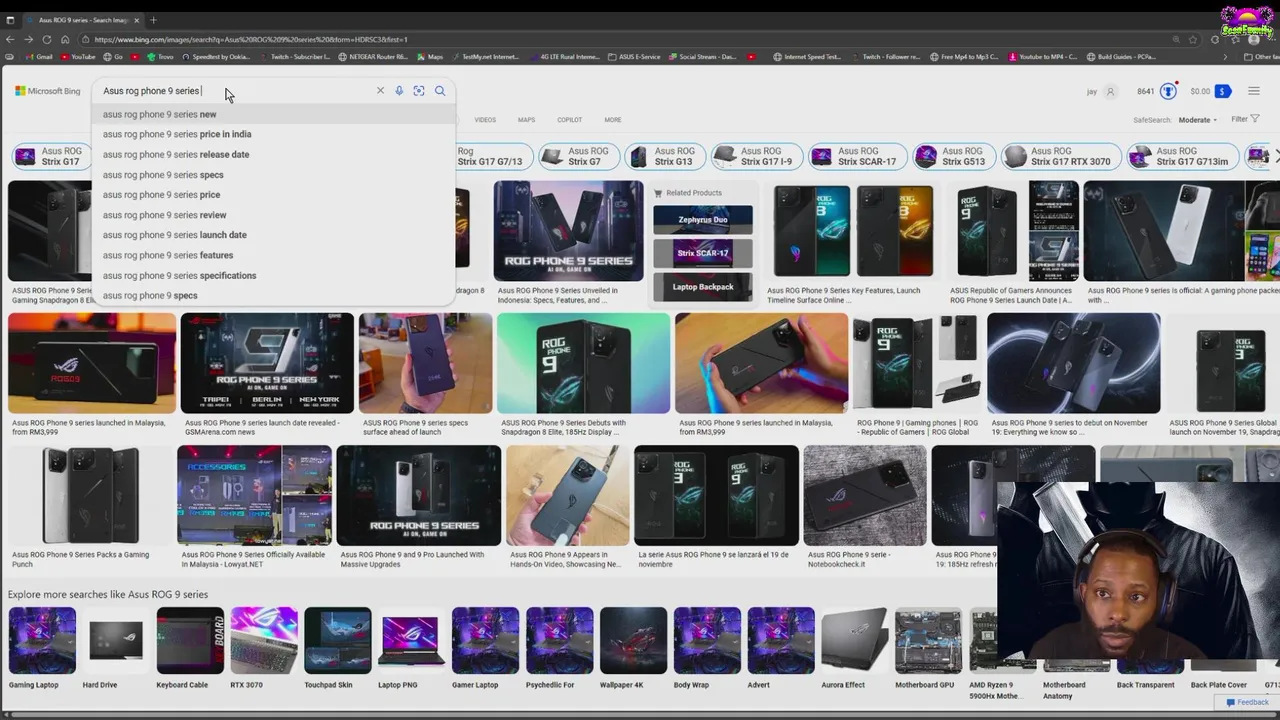Choose suggestion ending 'release date'
1280x720 pixels.
click(x=273, y=154)
